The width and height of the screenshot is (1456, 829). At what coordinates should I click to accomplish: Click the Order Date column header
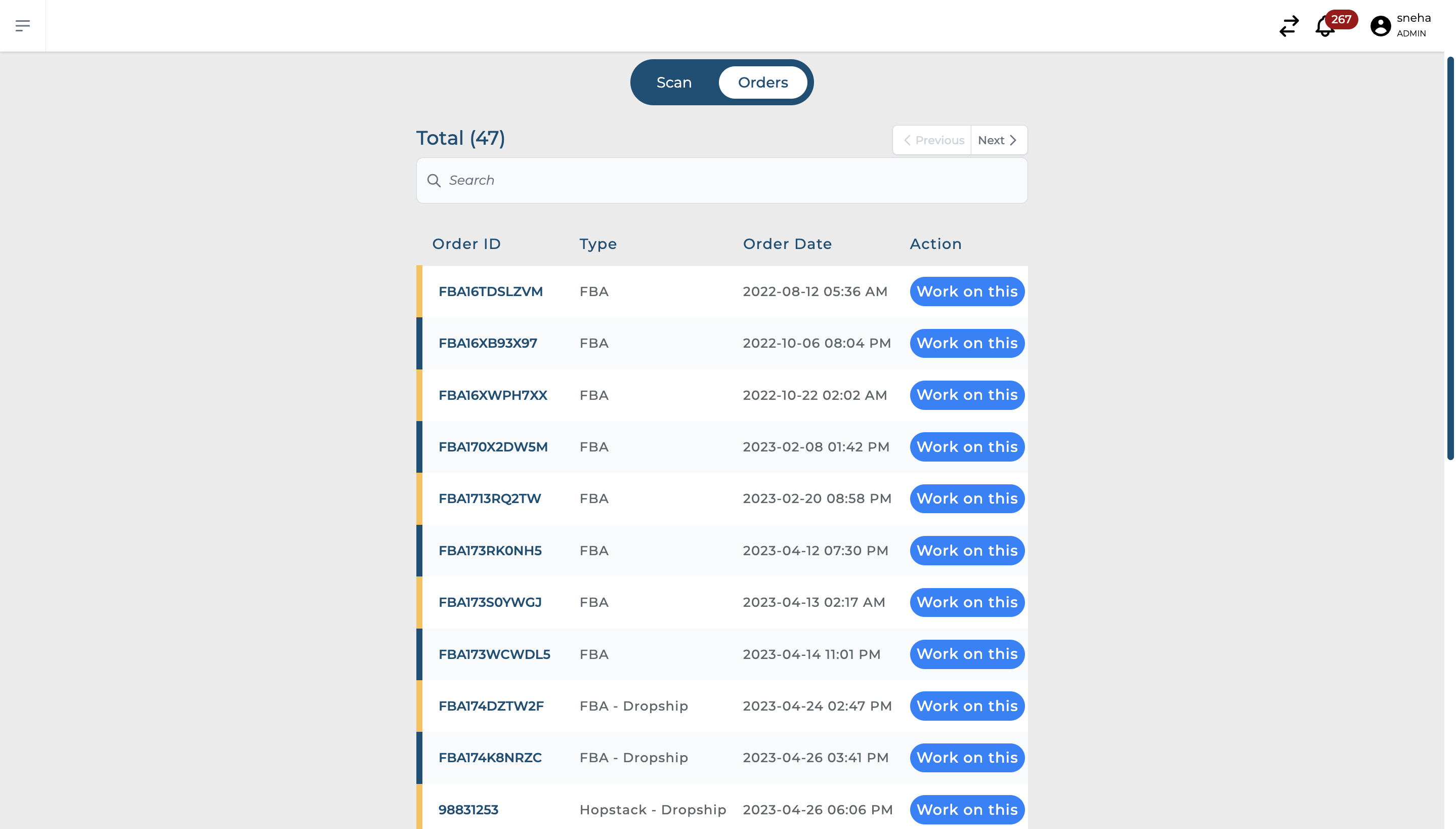pyautogui.click(x=787, y=244)
